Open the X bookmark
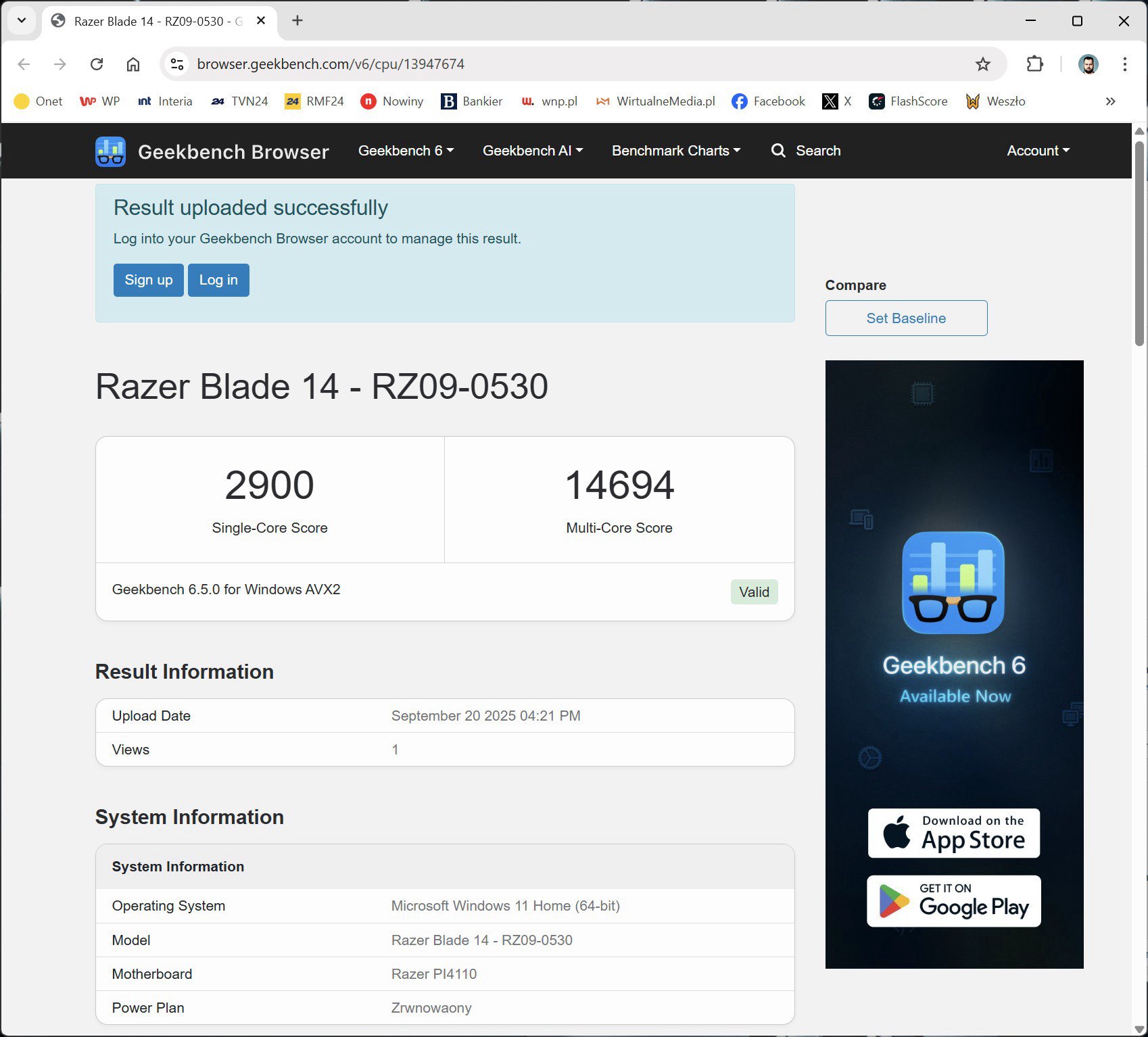 pyautogui.click(x=836, y=101)
